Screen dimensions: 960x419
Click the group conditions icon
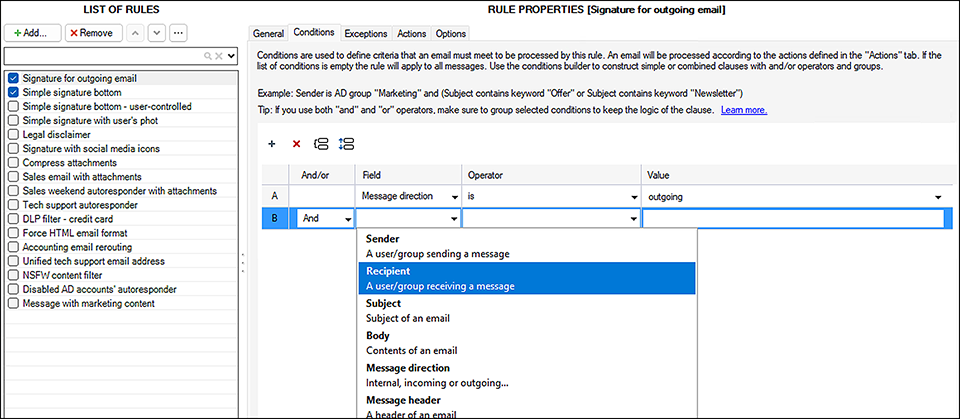(321, 144)
